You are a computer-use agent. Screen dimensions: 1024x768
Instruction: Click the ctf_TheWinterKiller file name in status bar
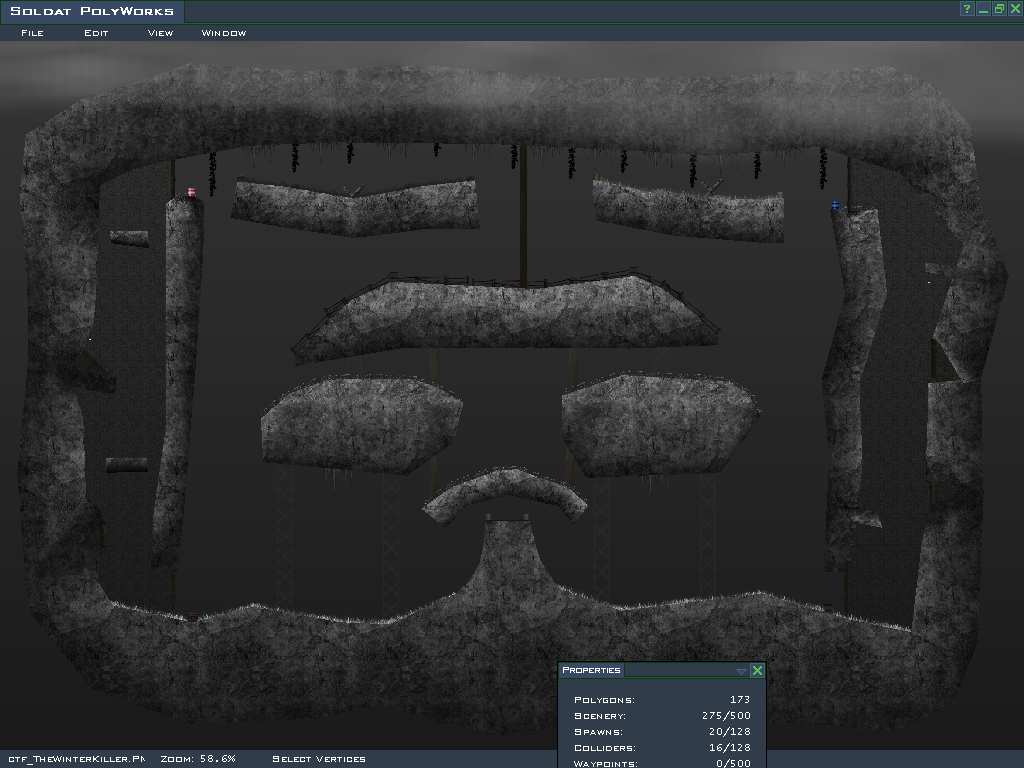coord(76,759)
